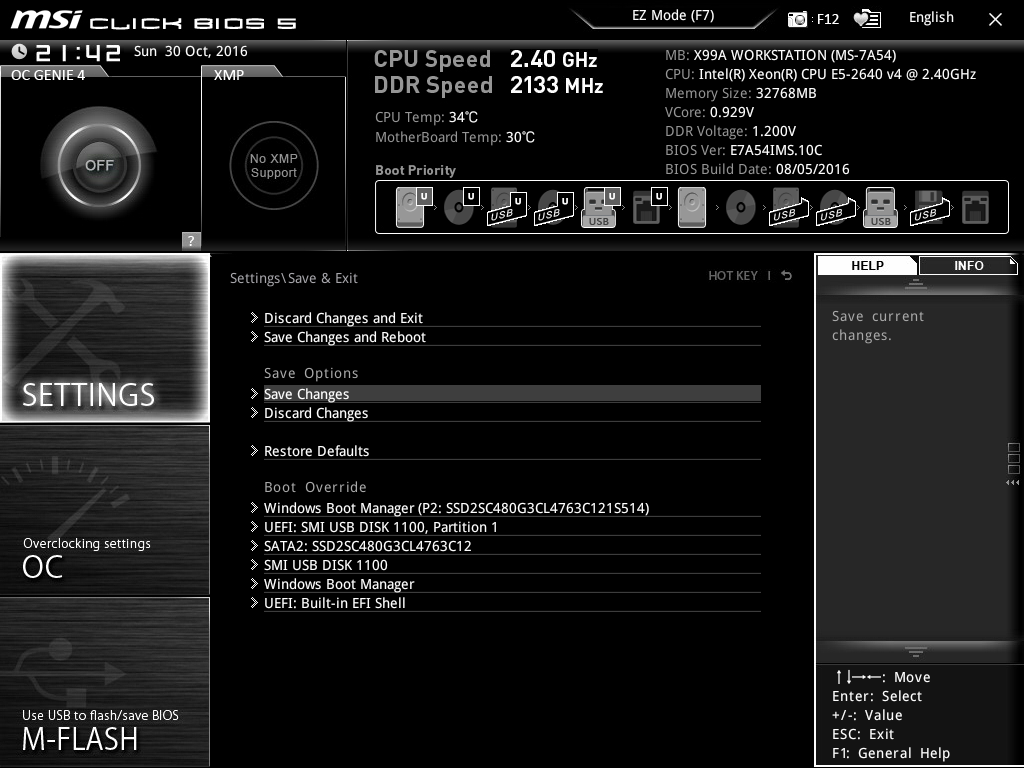Click the scroll-down handle in help panel
This screenshot has width=1024, height=768.
point(916,652)
